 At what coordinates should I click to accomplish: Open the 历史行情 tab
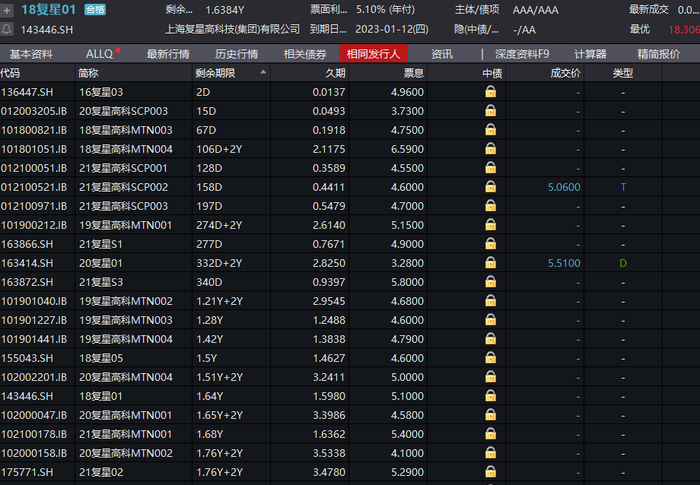(236, 54)
